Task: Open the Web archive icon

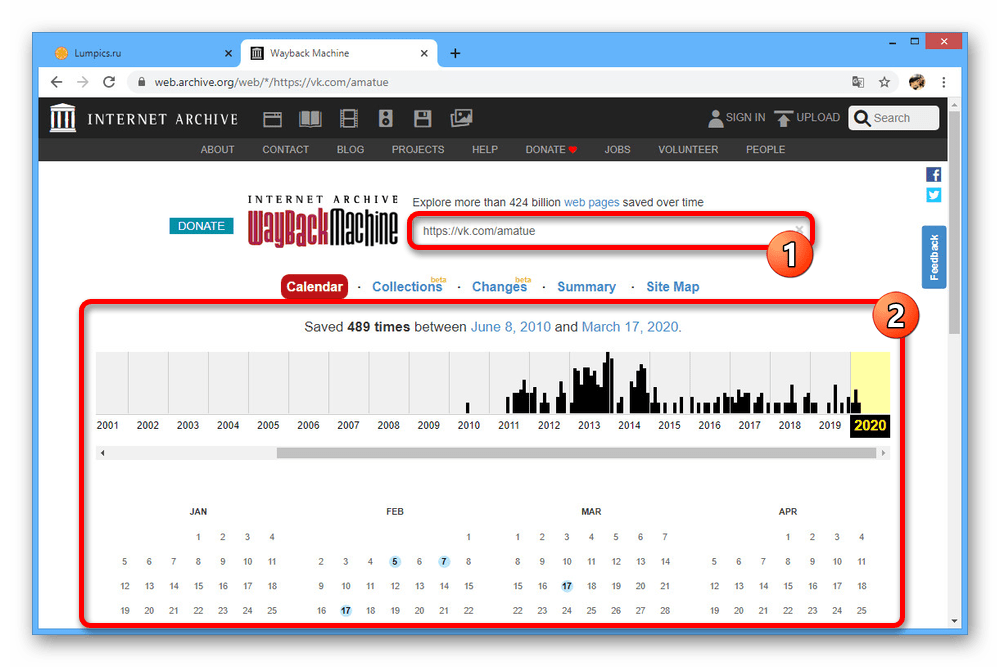Action: 272,119
